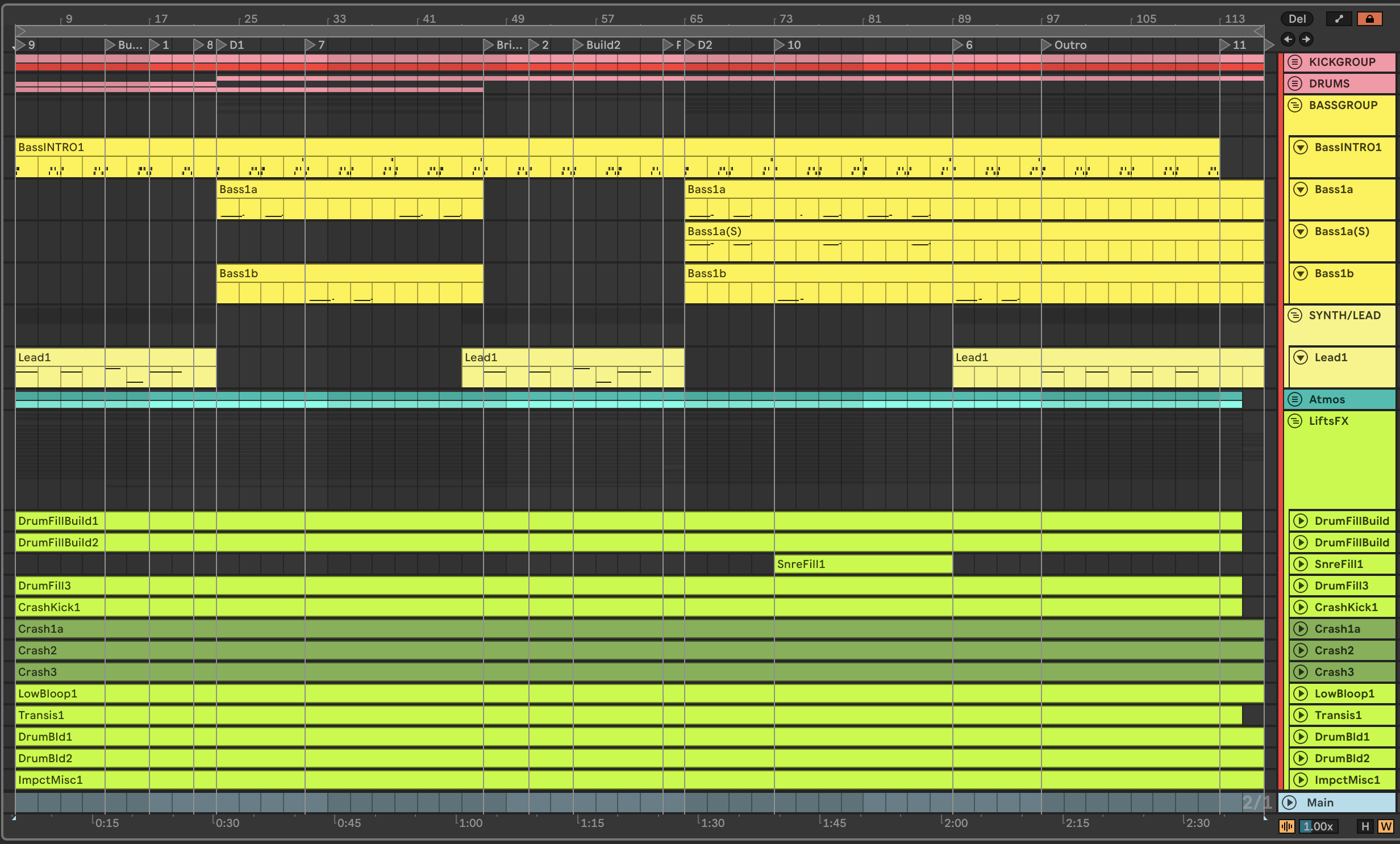1400x844 pixels.
Task: Click the Lead1 track fold icon
Action: (1301, 358)
